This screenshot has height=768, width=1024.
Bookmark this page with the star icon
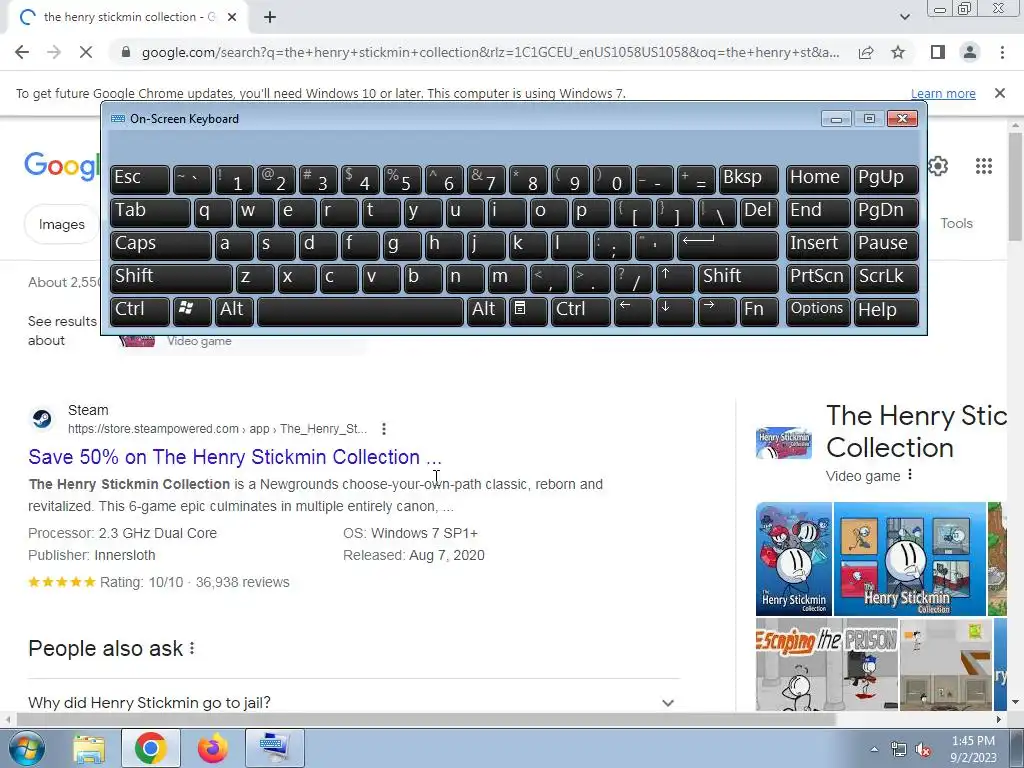pos(898,52)
